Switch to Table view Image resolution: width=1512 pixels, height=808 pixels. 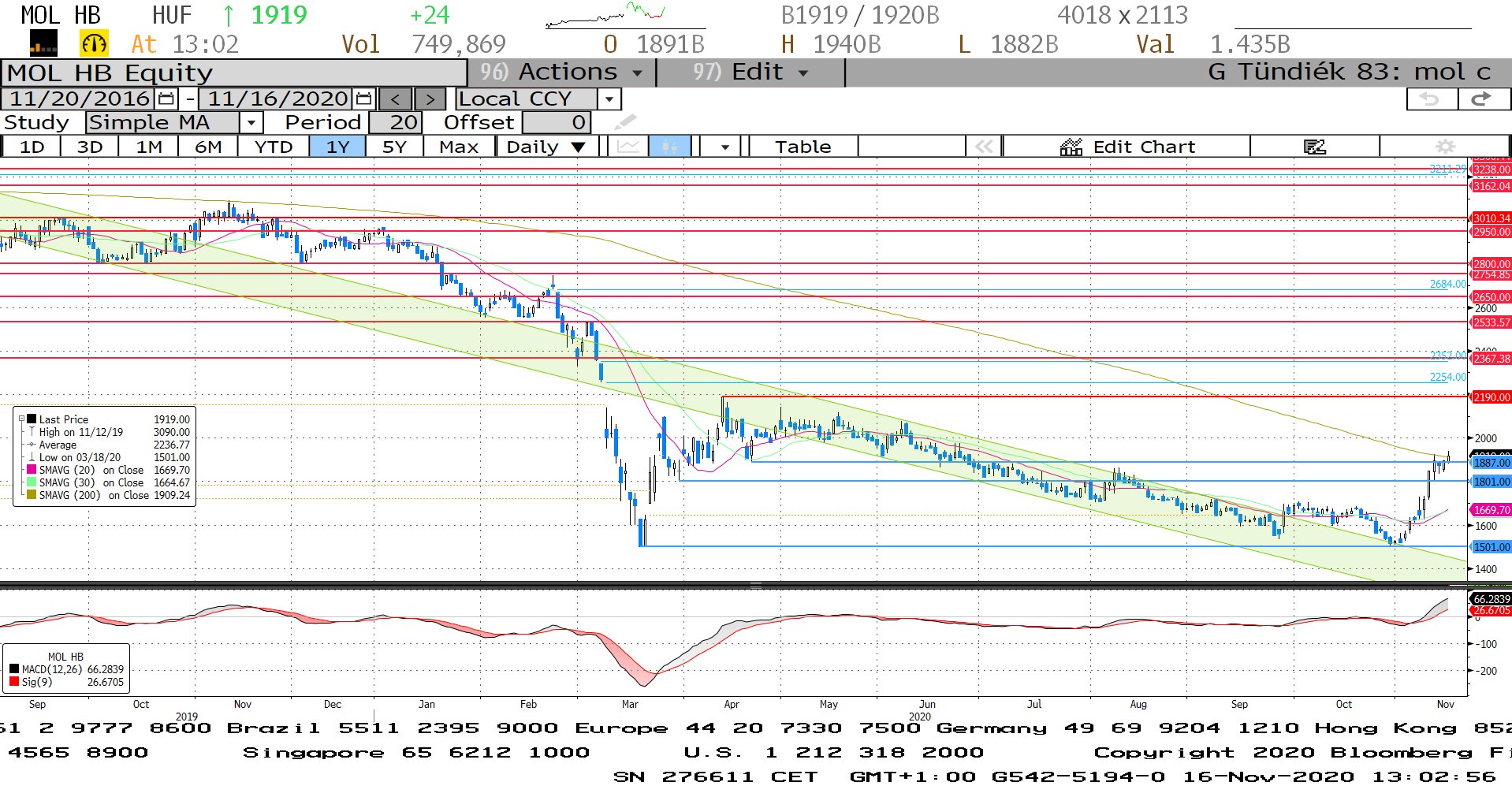pos(803,147)
